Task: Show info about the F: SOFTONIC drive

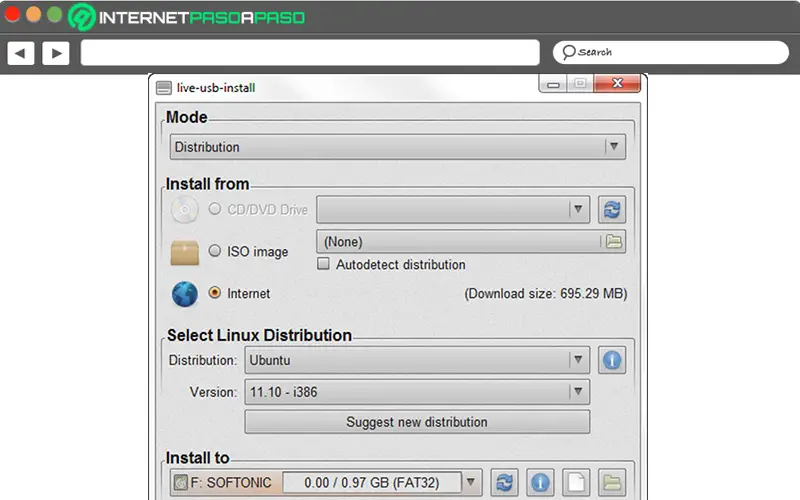Action: pyautogui.click(x=540, y=482)
